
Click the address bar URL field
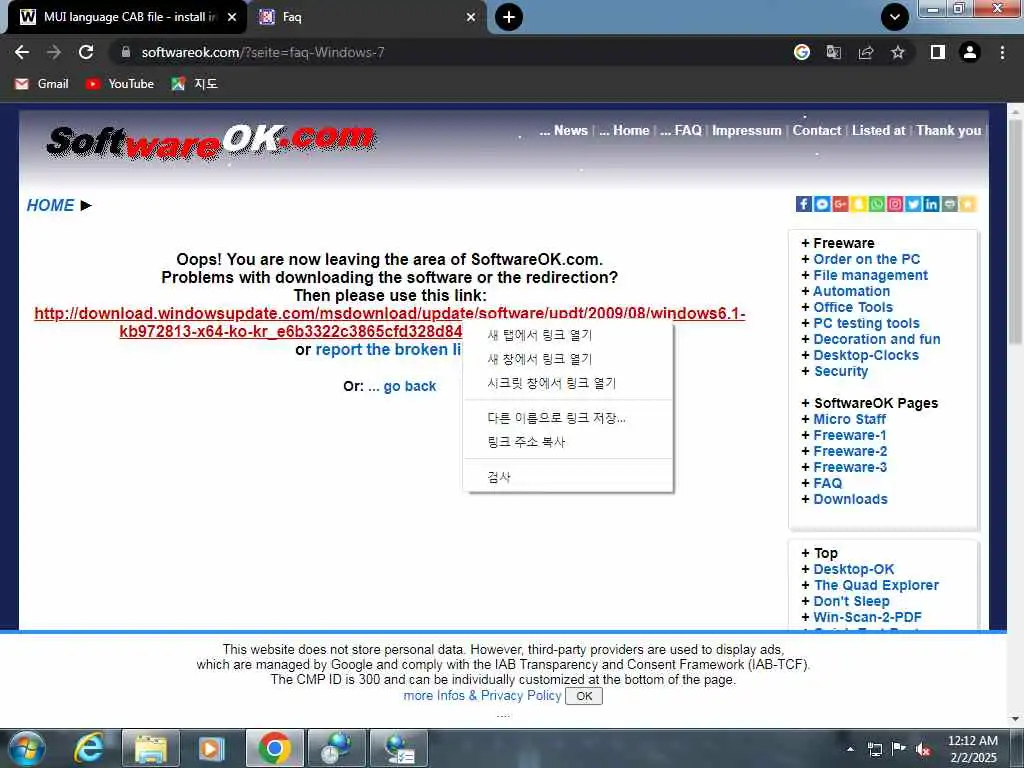[x=451, y=52]
